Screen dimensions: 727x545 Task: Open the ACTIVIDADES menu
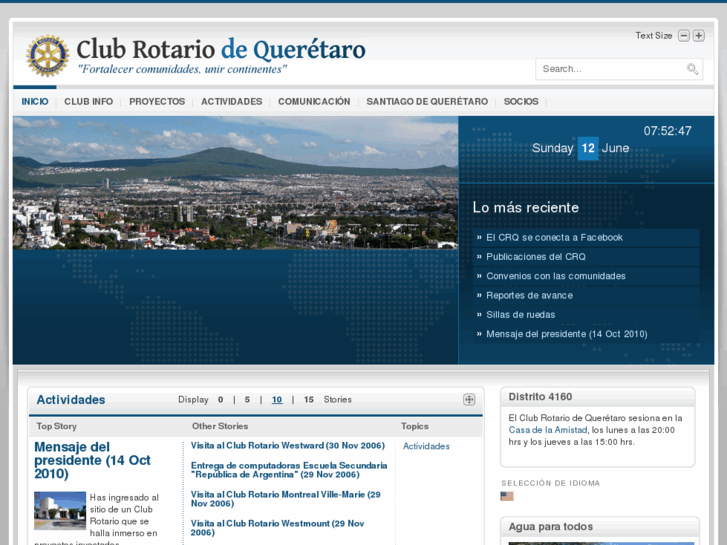click(232, 102)
